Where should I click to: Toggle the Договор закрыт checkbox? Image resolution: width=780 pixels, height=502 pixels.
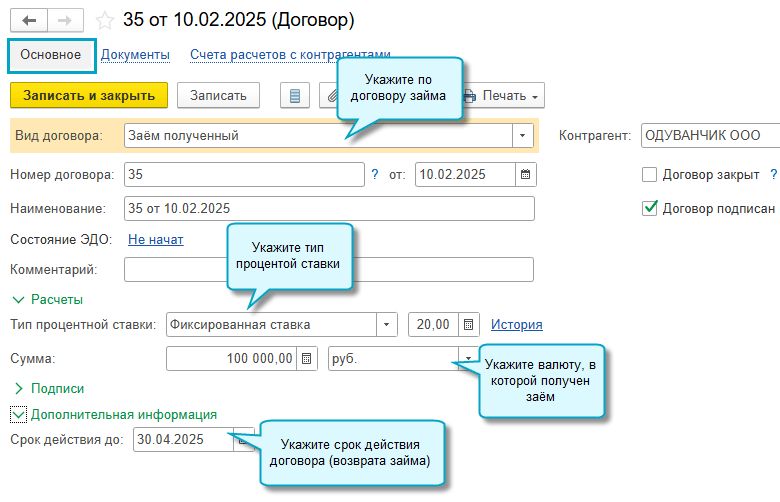click(x=650, y=174)
